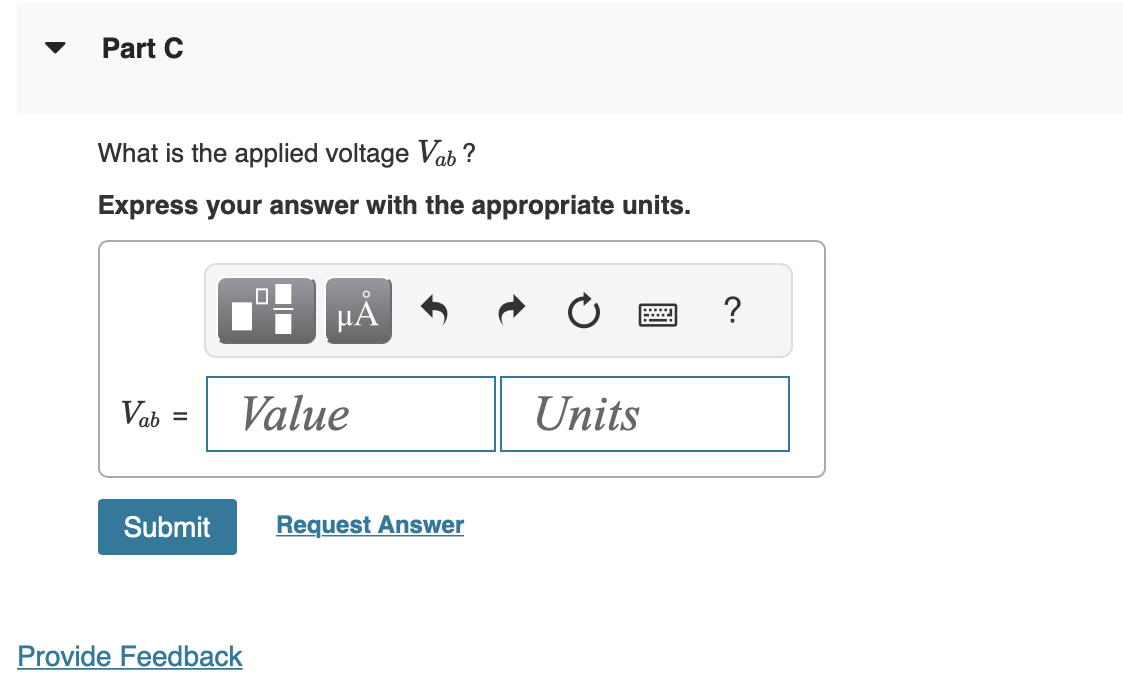Submit your answer
The height and width of the screenshot is (700, 1123).
coord(166,526)
